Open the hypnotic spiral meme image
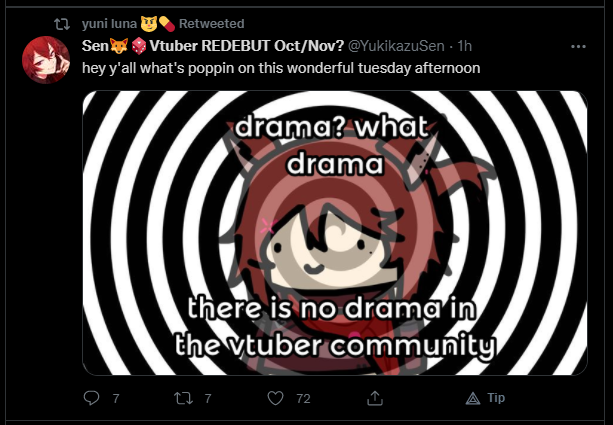This screenshot has height=425, width=613. tap(335, 233)
